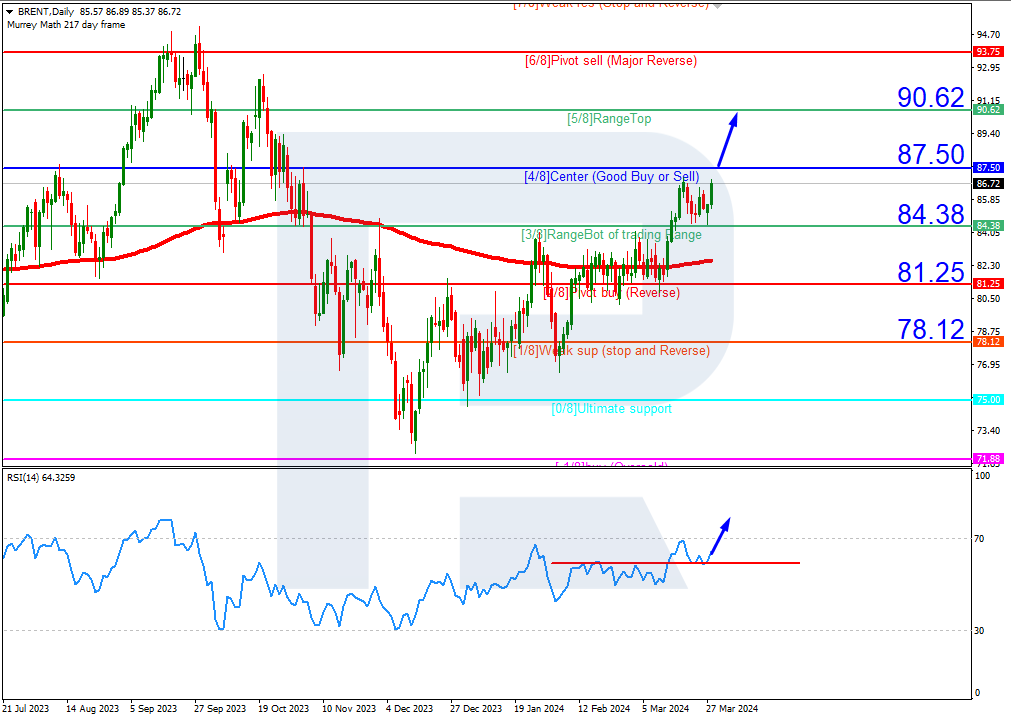Click the 81.25 red price tag
The image size is (1011, 720).
[x=988, y=284]
